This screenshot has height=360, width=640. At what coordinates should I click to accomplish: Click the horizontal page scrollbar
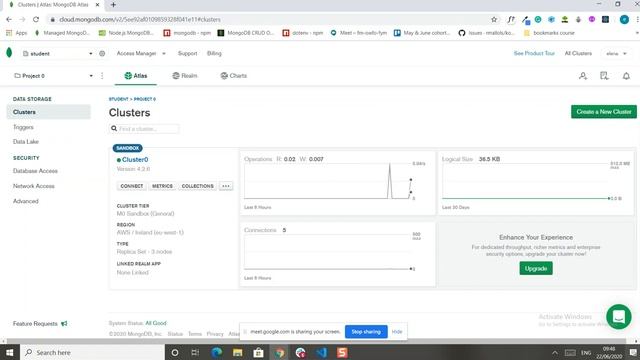316,341
